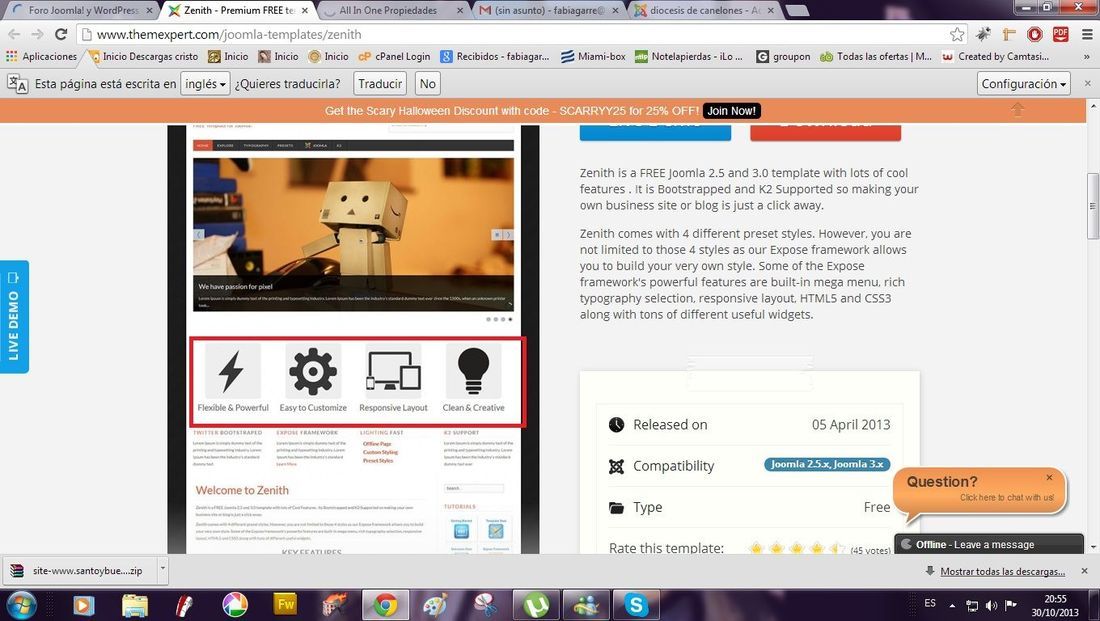Open Picasa from the taskbar
Image resolution: width=1100 pixels, height=621 pixels.
[234, 605]
